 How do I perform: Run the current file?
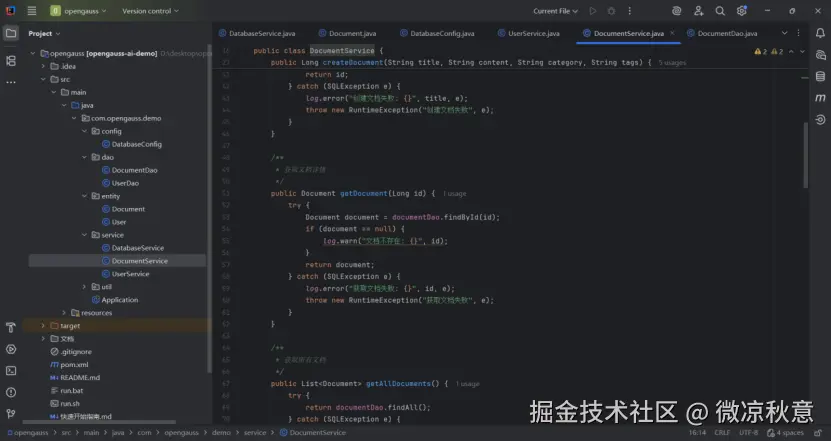point(593,11)
